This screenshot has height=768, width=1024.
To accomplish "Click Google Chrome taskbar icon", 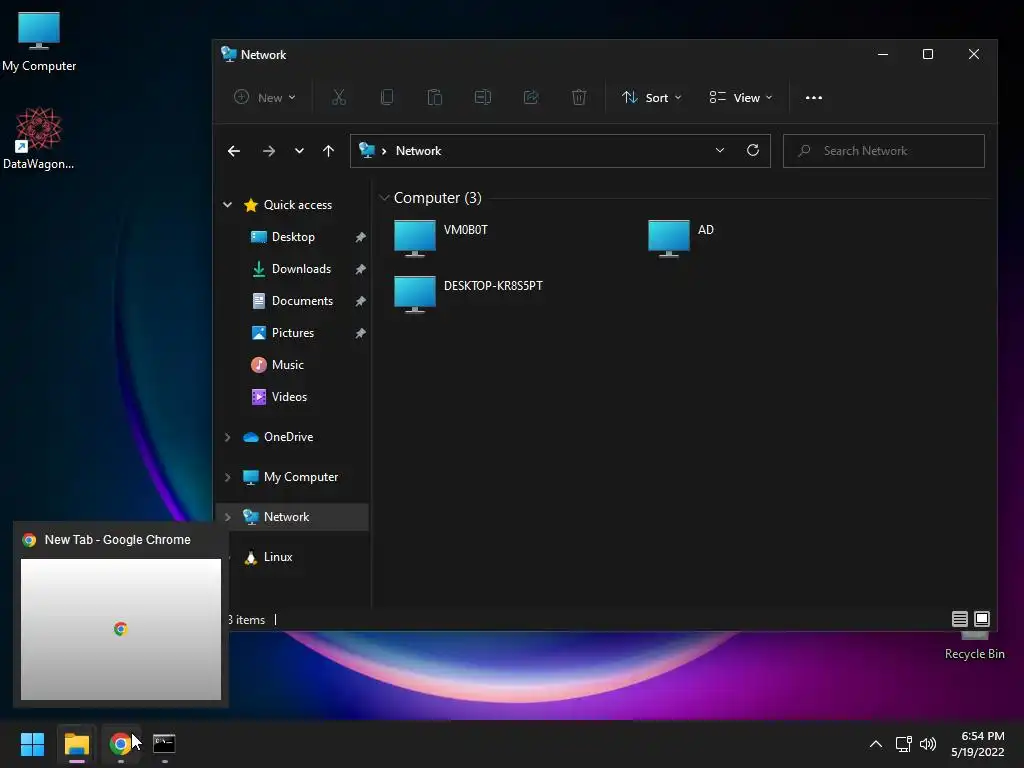I will pyautogui.click(x=120, y=744).
